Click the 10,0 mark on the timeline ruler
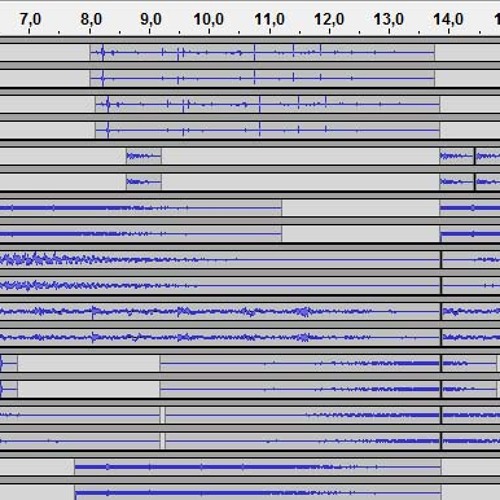Screen dimensions: 500x500 click(x=208, y=19)
